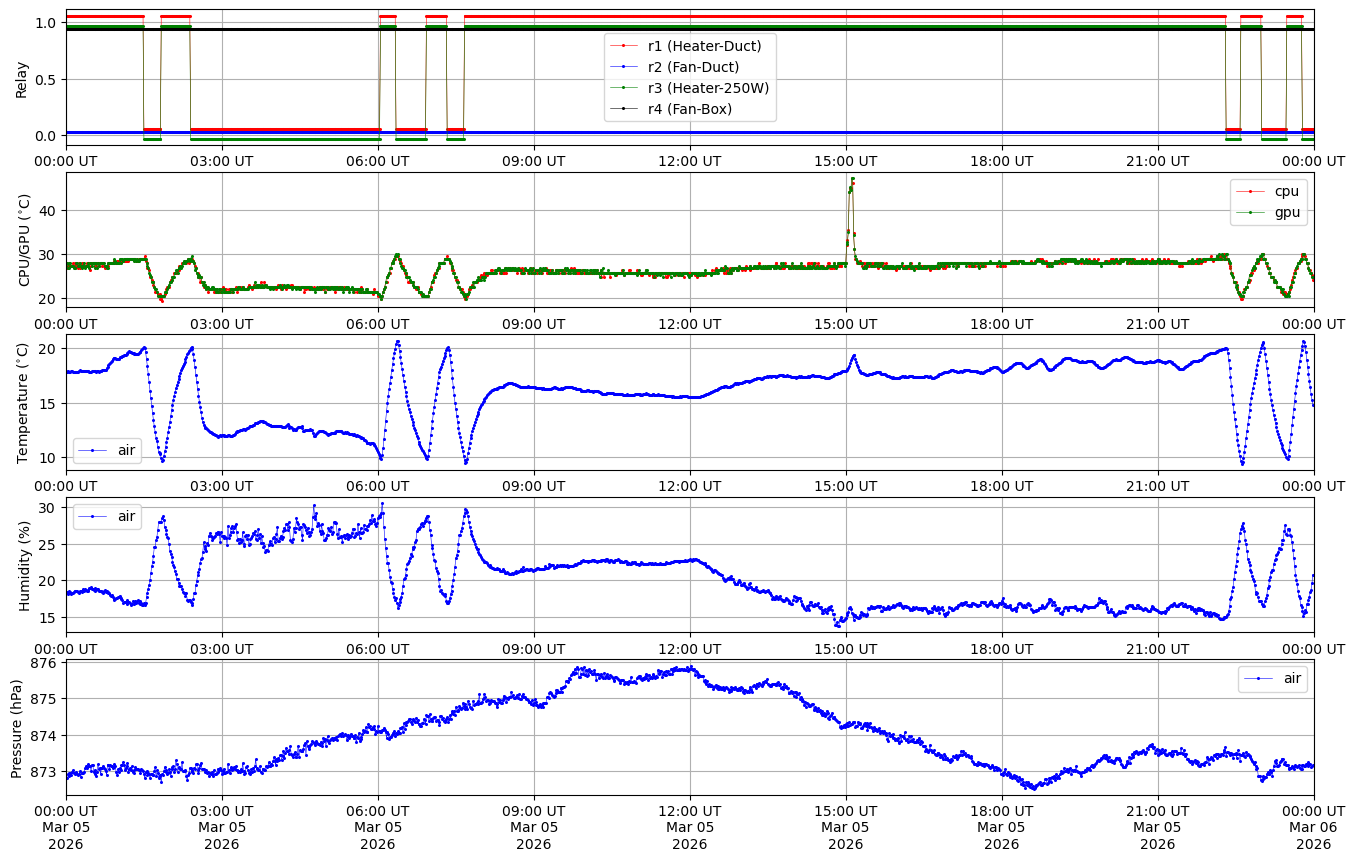Click the red cpu legend marker
Viewport: 1355px width, 861px height.
click(1251, 191)
